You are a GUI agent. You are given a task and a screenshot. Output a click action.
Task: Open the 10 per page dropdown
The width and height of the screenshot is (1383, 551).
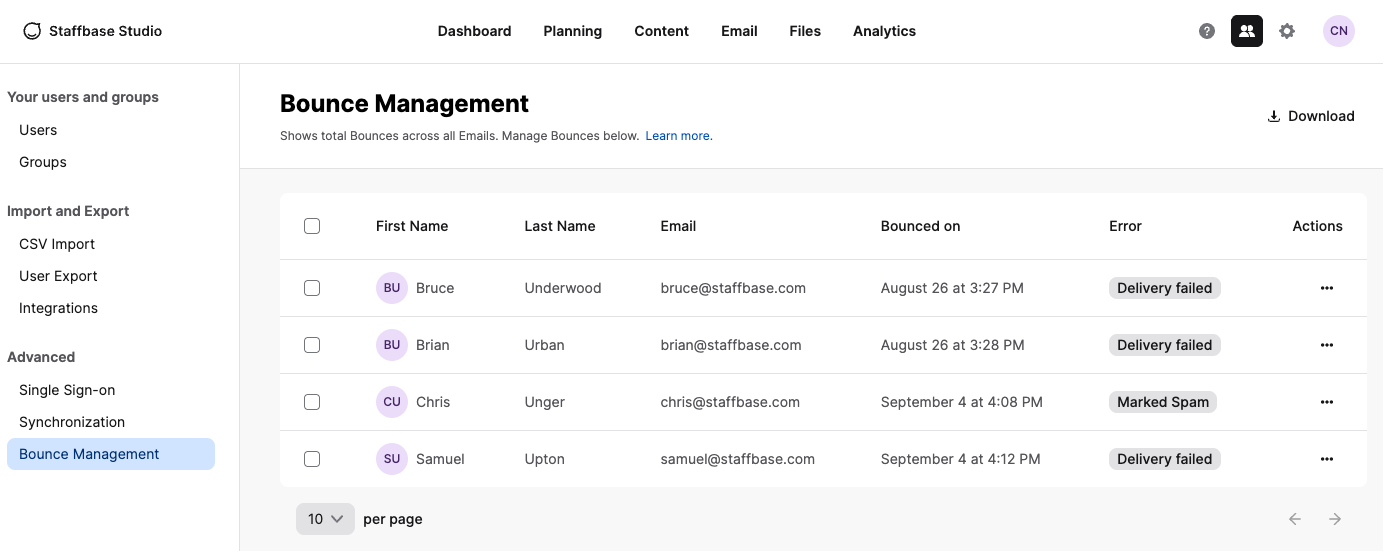click(325, 519)
